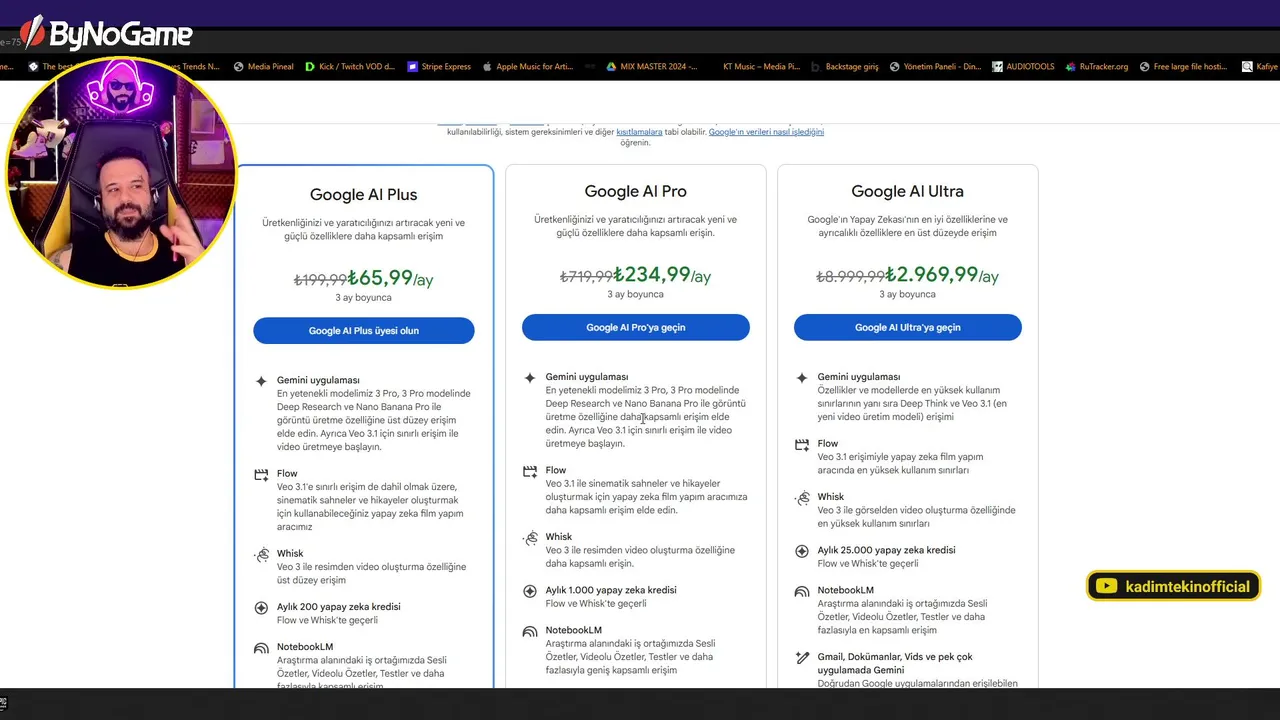
Task: Click the ₺65,99/ay price
Action: 391,278
